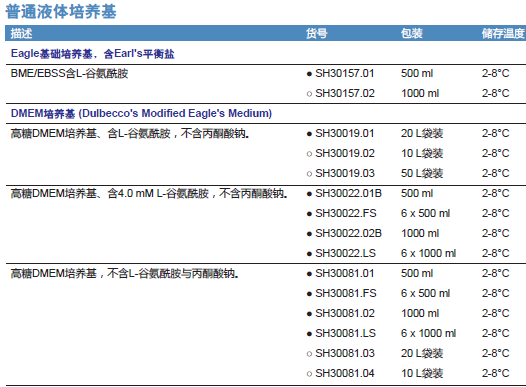Click the filled bullet beside SH30081.LS

pos(309,334)
